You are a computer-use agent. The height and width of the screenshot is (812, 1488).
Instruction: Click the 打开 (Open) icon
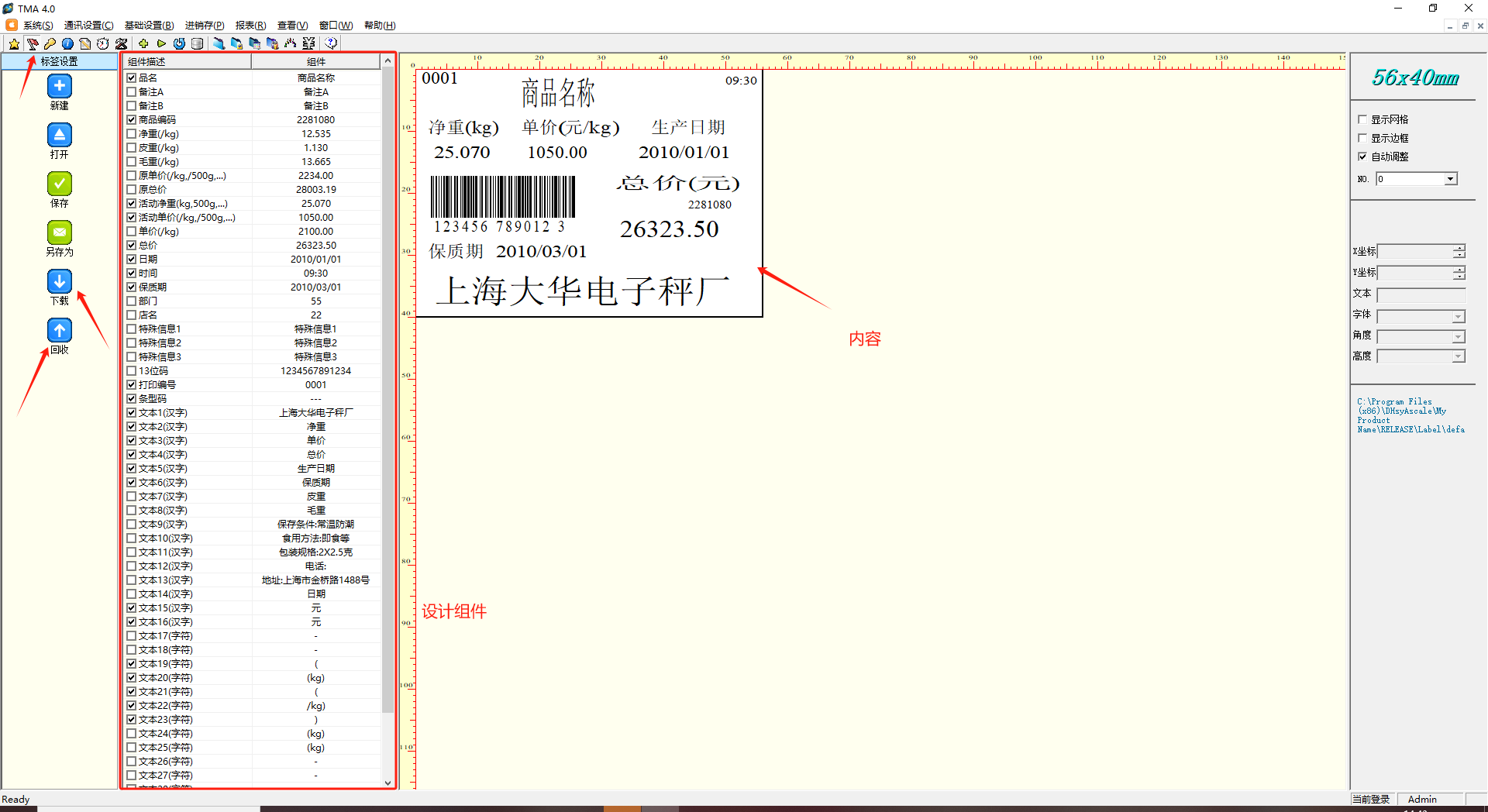60,135
